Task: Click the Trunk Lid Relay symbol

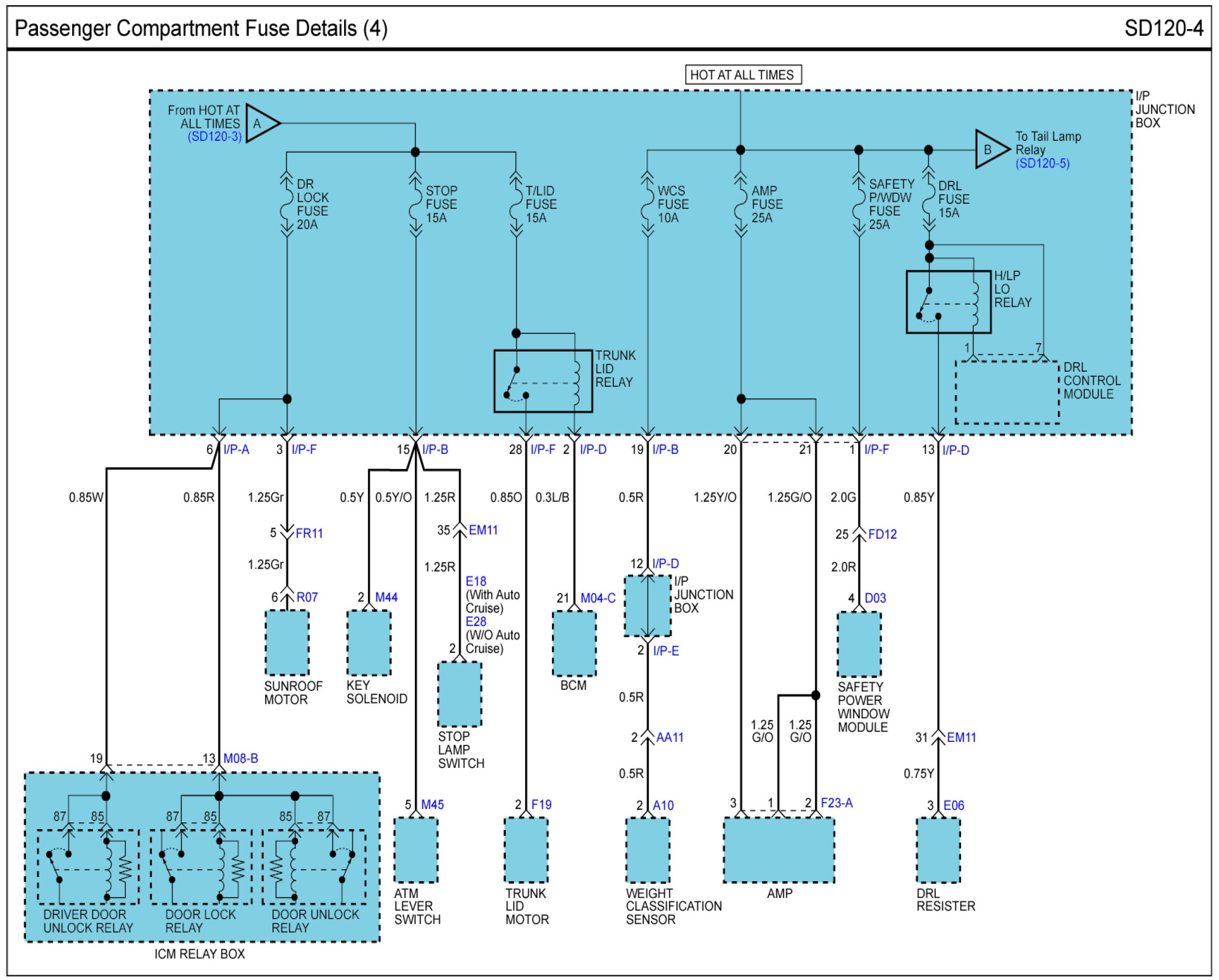Action: pos(543,381)
